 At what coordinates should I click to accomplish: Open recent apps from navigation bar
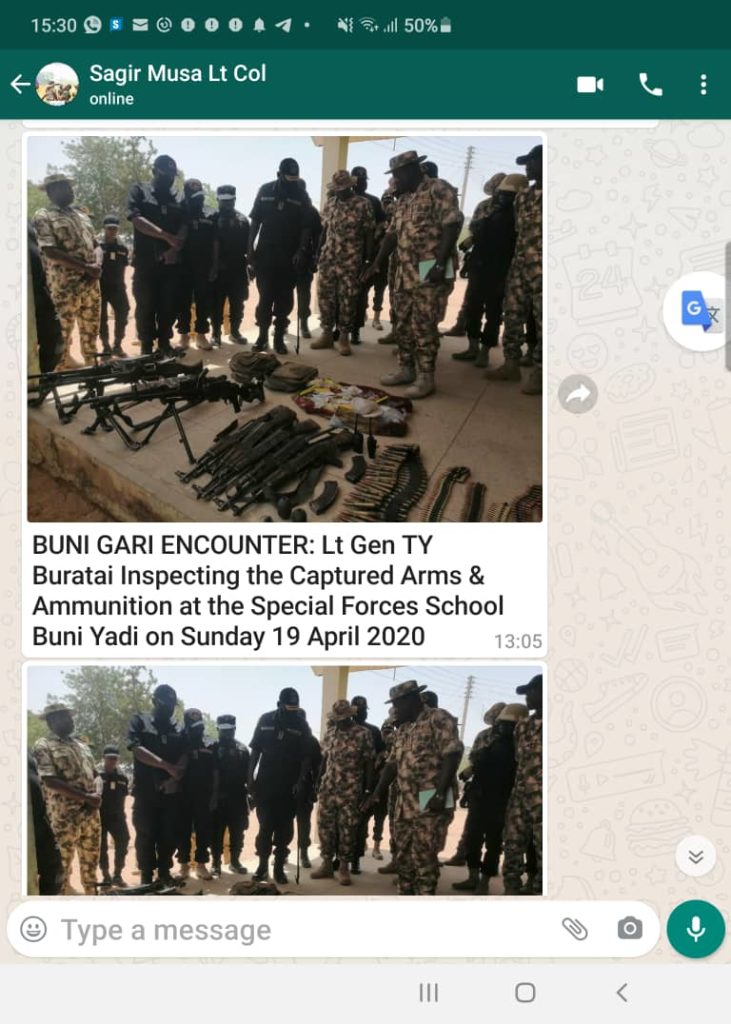point(429,993)
